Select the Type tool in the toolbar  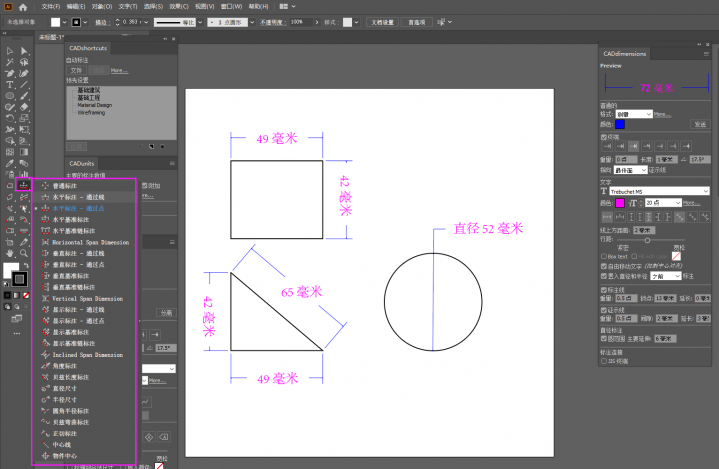pyautogui.click(x=9, y=85)
